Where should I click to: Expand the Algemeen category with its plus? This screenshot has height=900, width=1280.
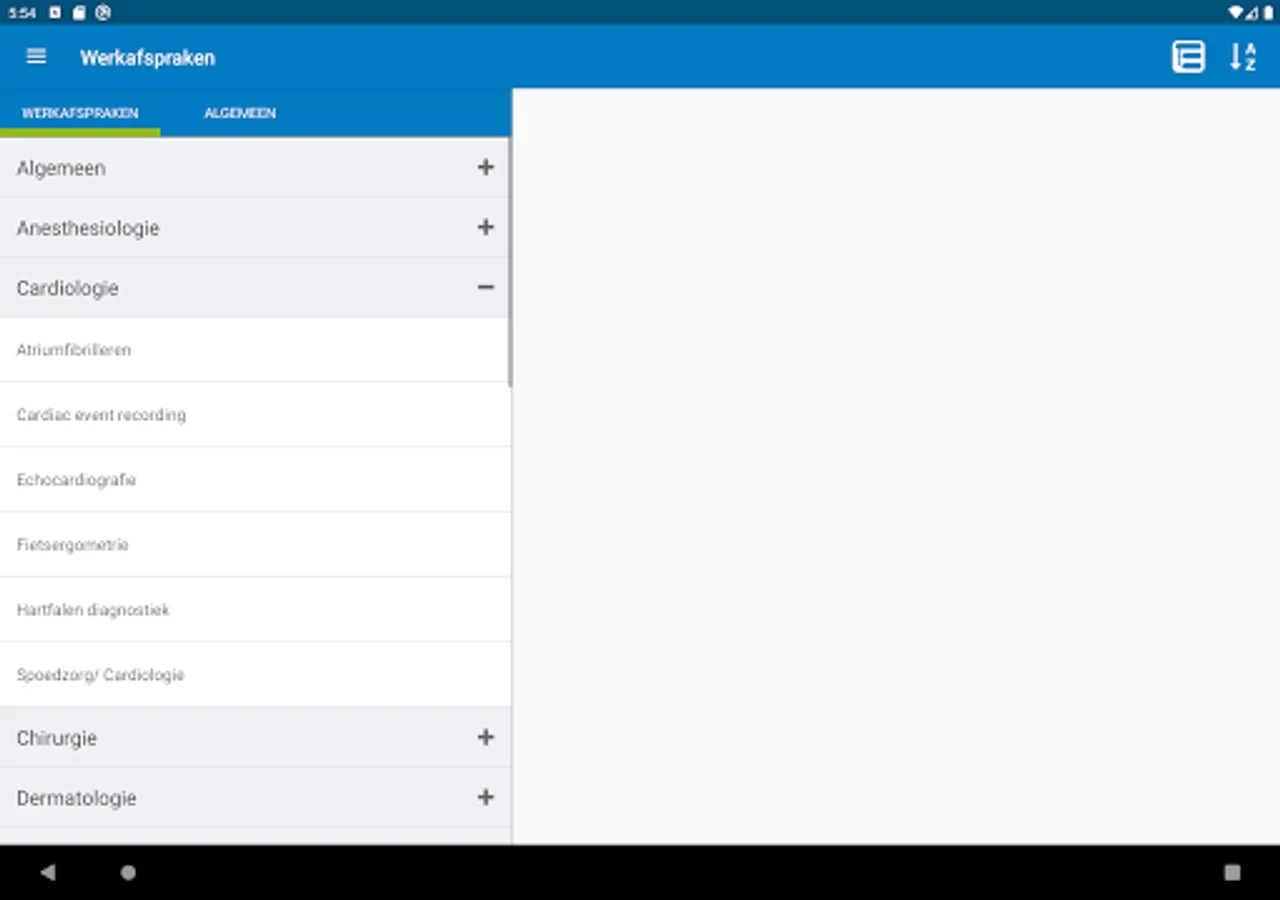click(x=486, y=167)
